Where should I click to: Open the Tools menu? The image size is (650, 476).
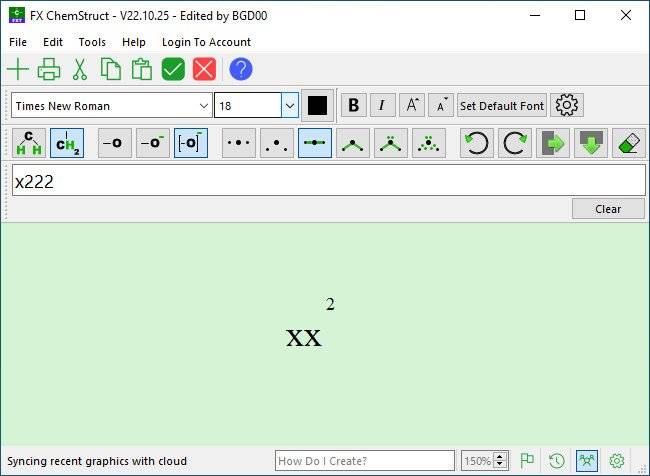[92, 42]
